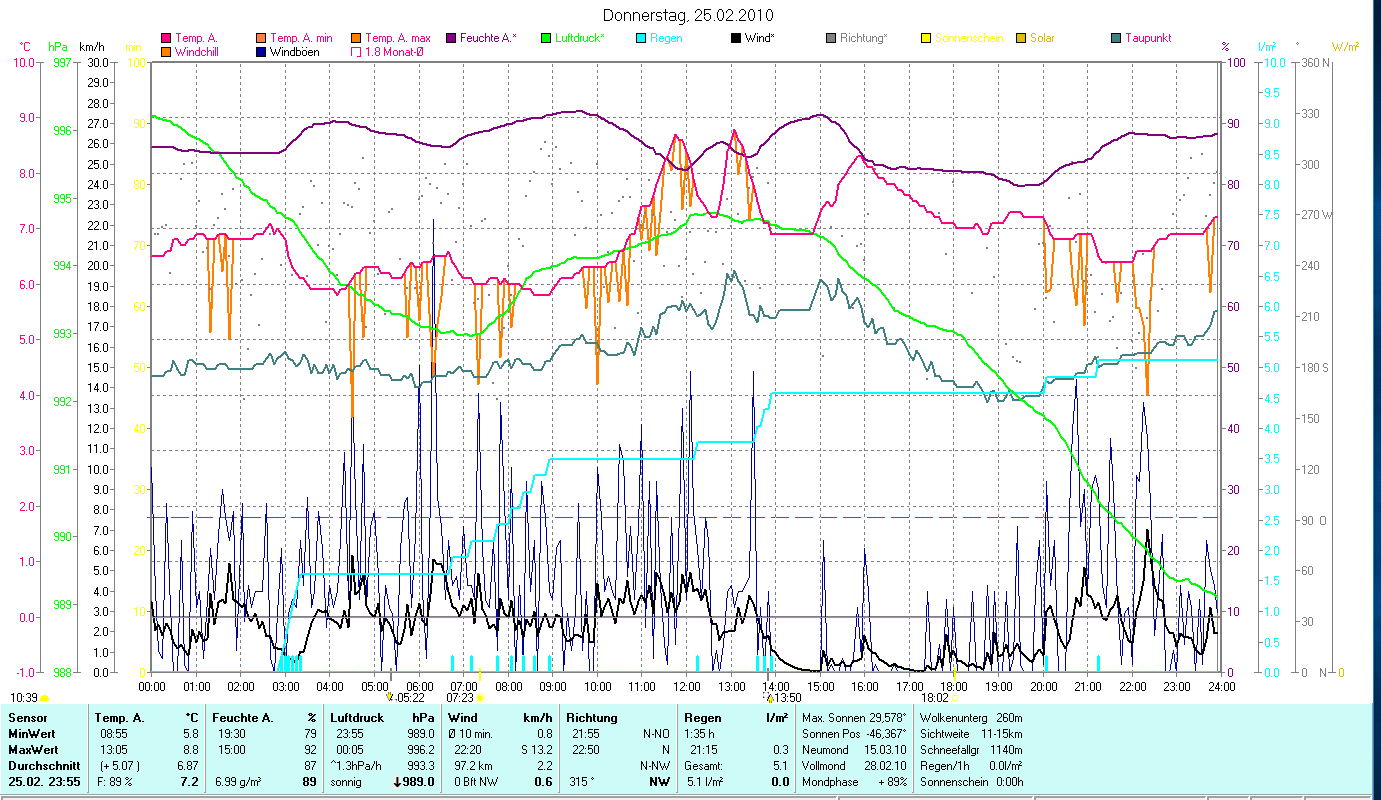Click the gray Richtung legend icon
The height and width of the screenshot is (800, 1381).
tap(831, 39)
